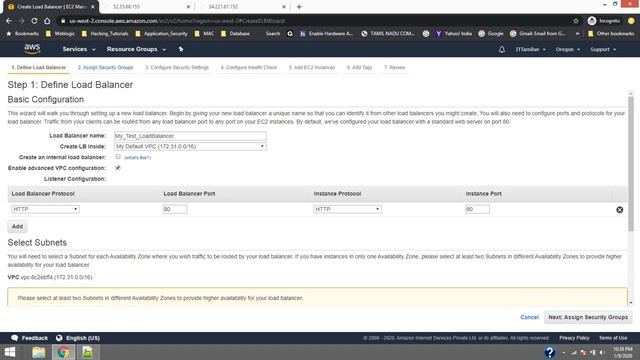Open the Feedback chat icon
640x360 pixels.
tap(15, 338)
